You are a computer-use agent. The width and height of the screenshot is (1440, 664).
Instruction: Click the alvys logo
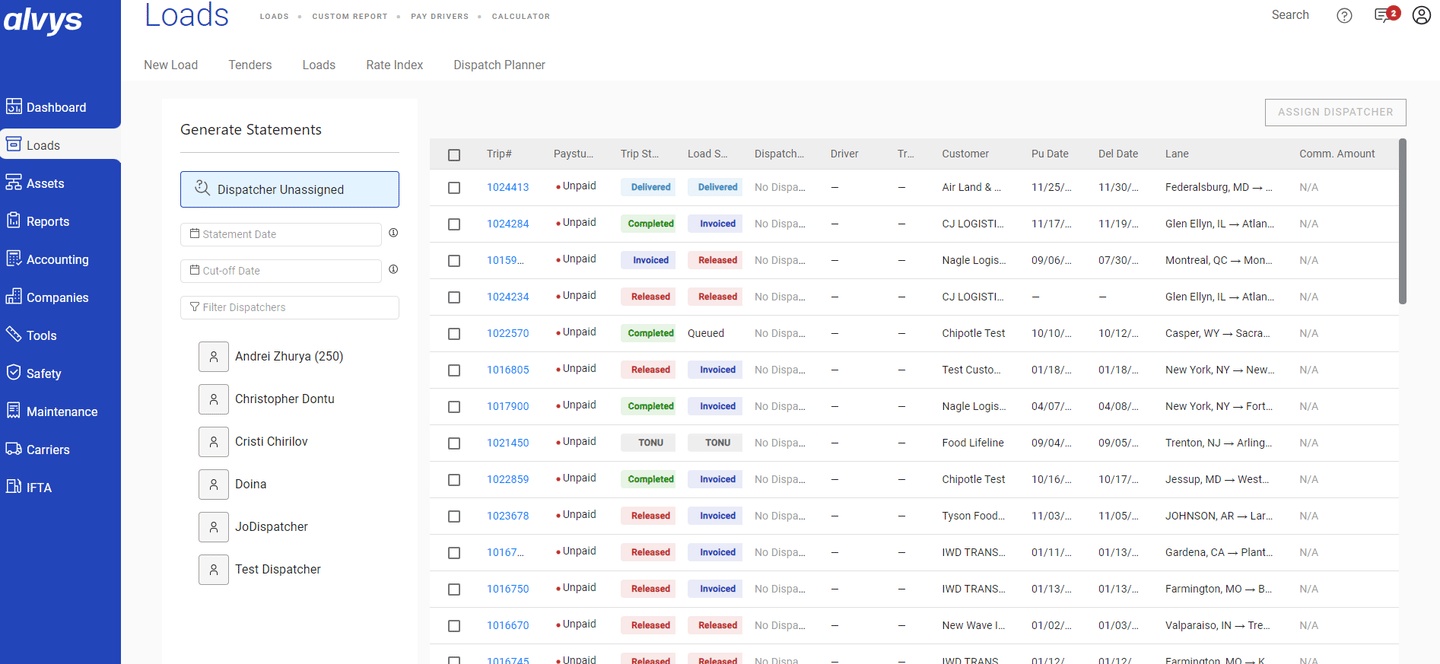click(42, 20)
